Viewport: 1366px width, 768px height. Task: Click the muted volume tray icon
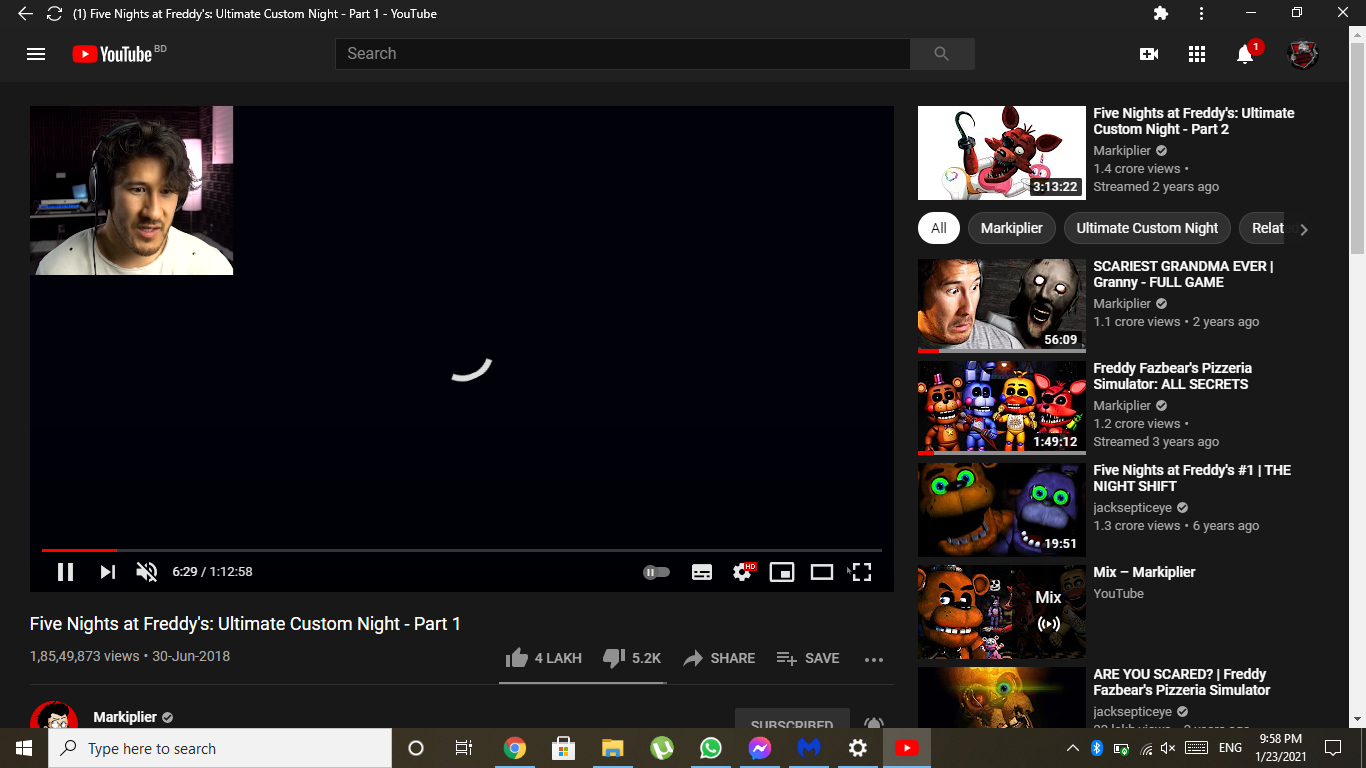point(1169,748)
